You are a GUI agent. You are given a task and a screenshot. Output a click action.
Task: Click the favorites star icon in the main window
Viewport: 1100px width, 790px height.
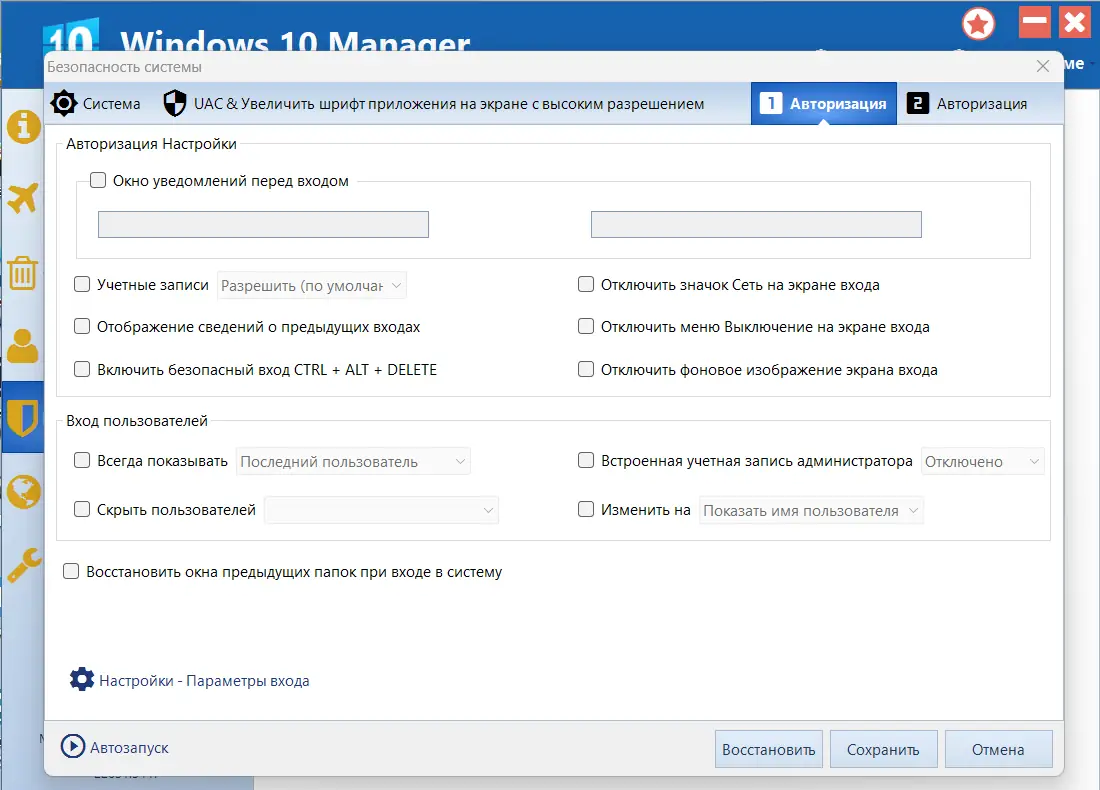978,25
